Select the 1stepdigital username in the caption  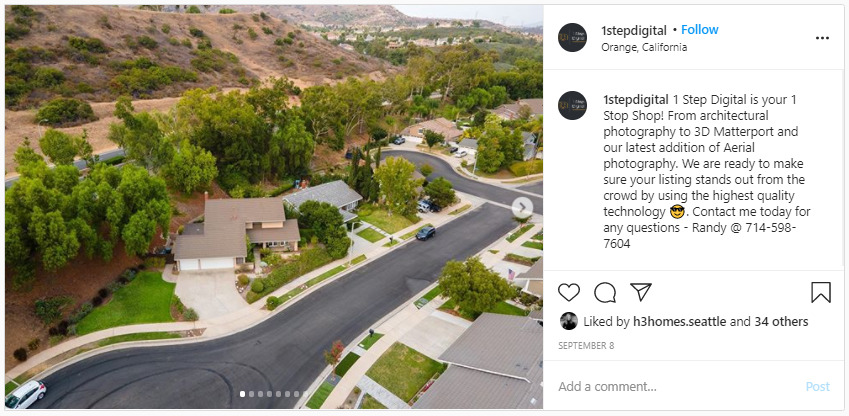(x=636, y=100)
